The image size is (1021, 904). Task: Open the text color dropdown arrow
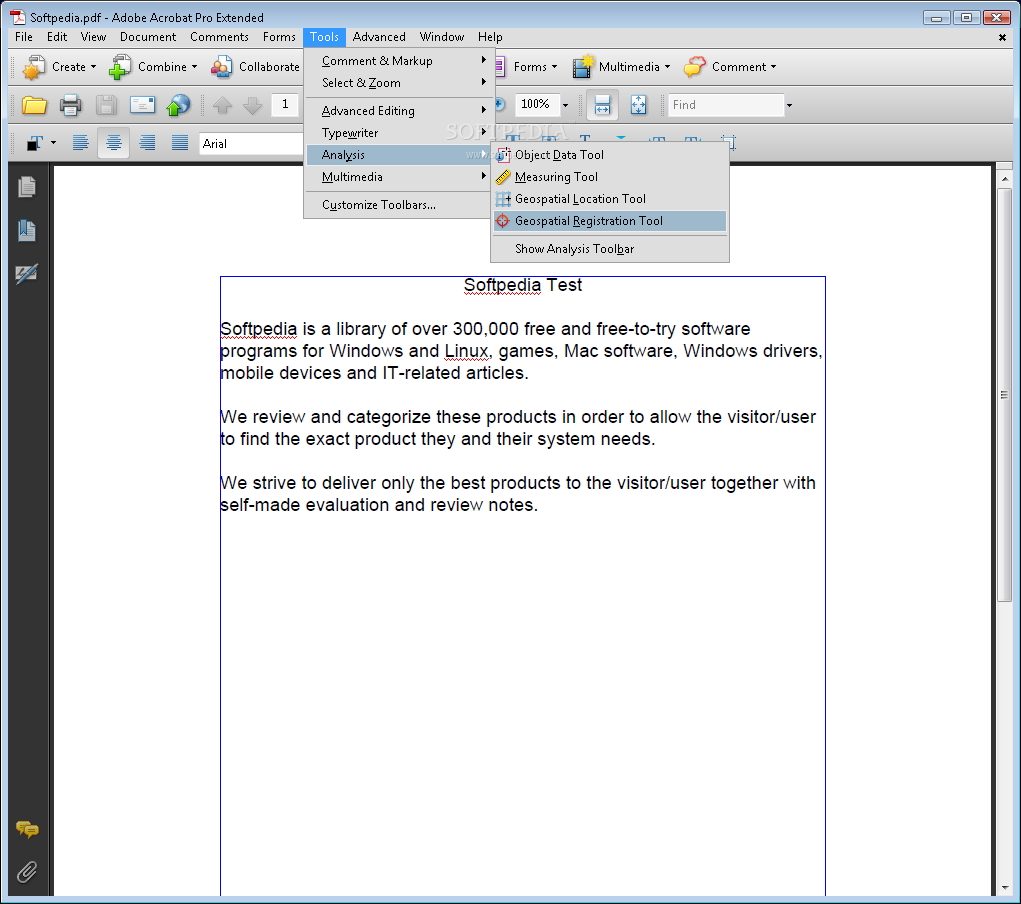pyautogui.click(x=53, y=143)
